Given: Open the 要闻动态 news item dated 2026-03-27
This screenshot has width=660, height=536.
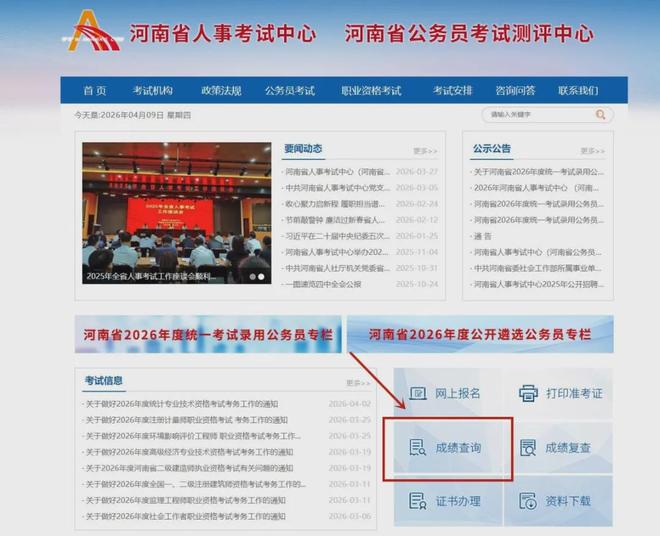Looking at the screenshot, I should click(x=338, y=172).
